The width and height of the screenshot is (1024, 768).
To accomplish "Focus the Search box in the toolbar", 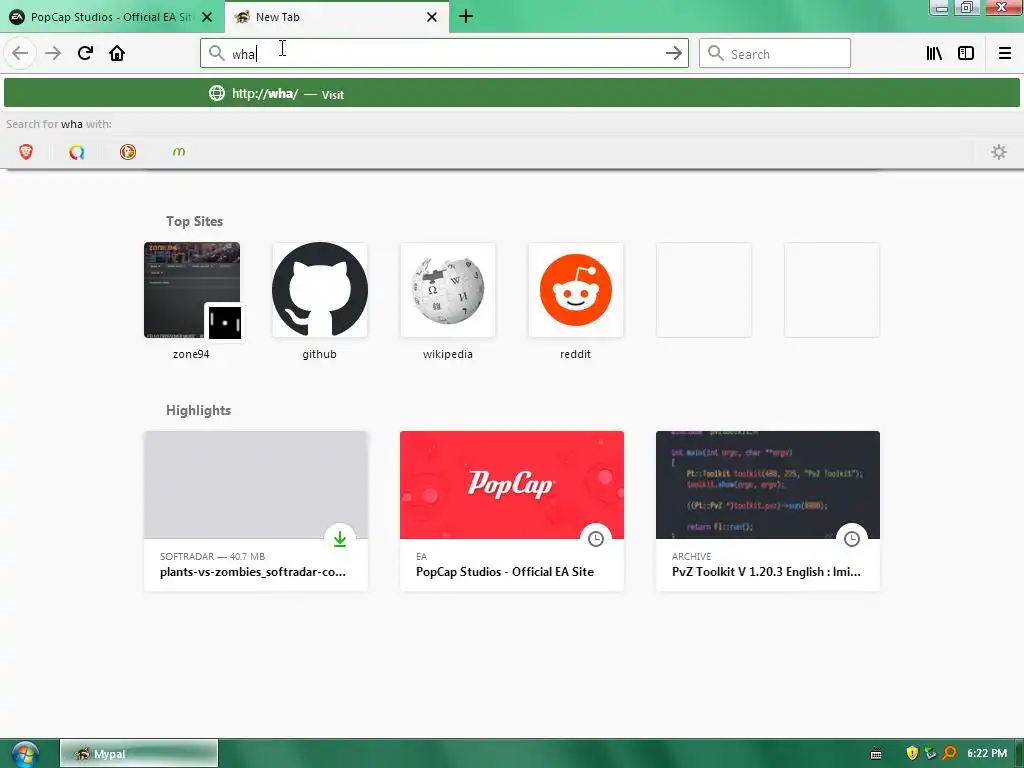I will click(x=775, y=54).
